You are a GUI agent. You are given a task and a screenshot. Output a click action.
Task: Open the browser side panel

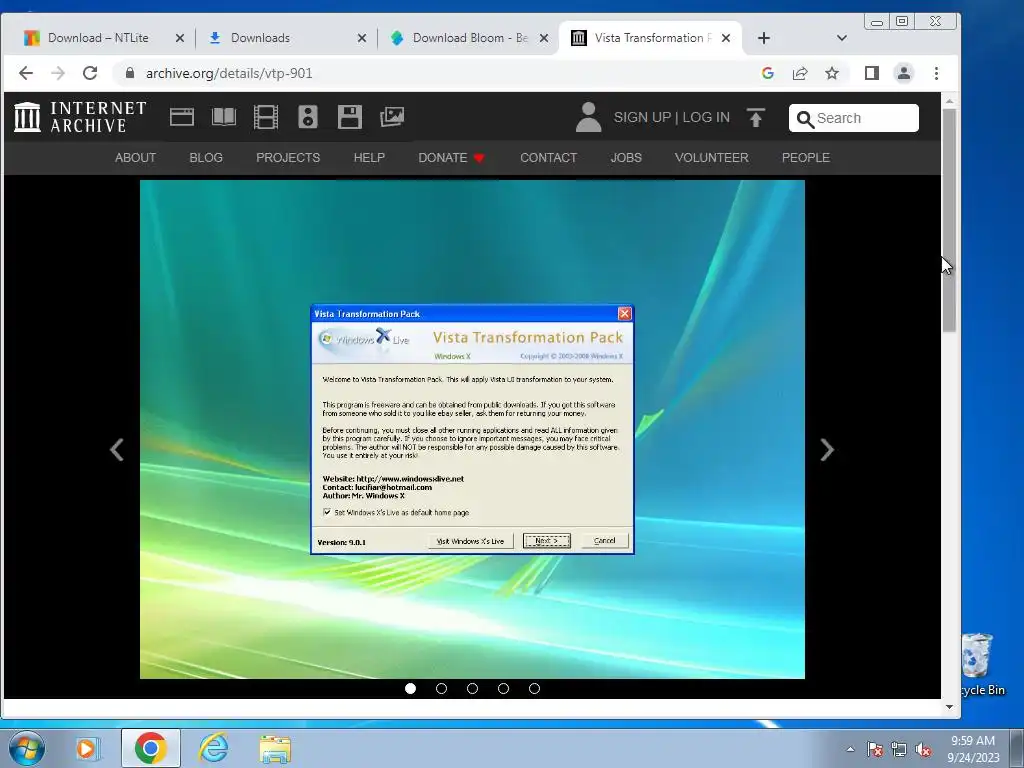(x=872, y=73)
